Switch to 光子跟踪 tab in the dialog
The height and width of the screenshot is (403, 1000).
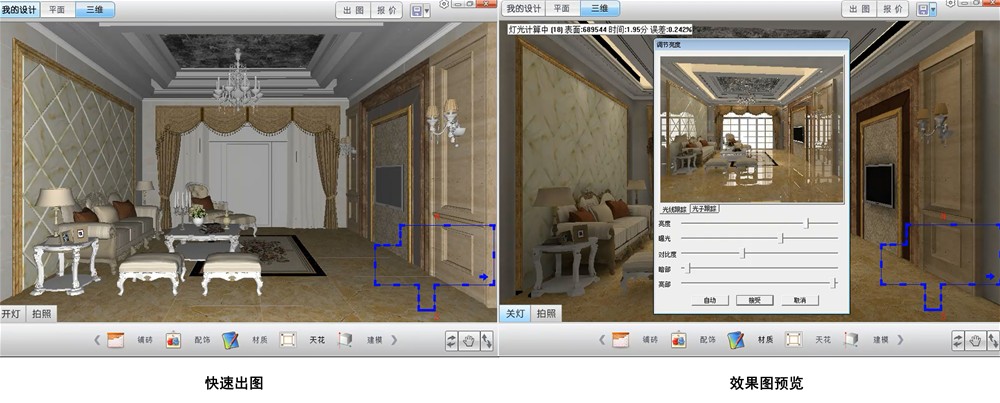[706, 210]
